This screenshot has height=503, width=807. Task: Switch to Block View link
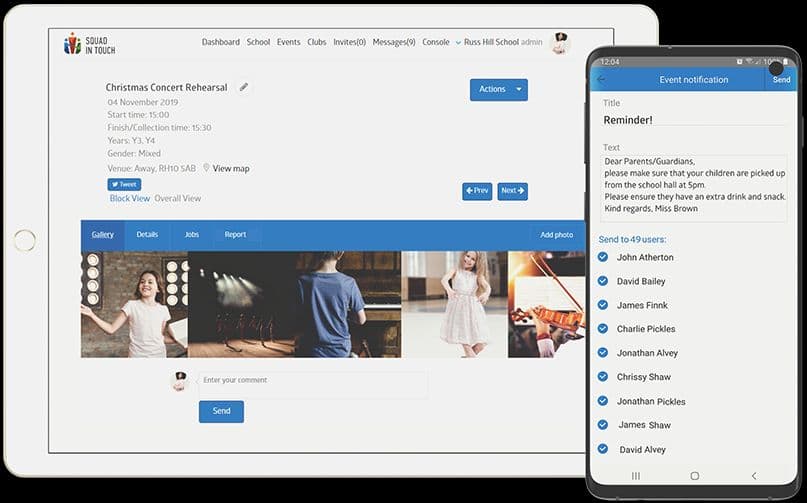(130, 198)
